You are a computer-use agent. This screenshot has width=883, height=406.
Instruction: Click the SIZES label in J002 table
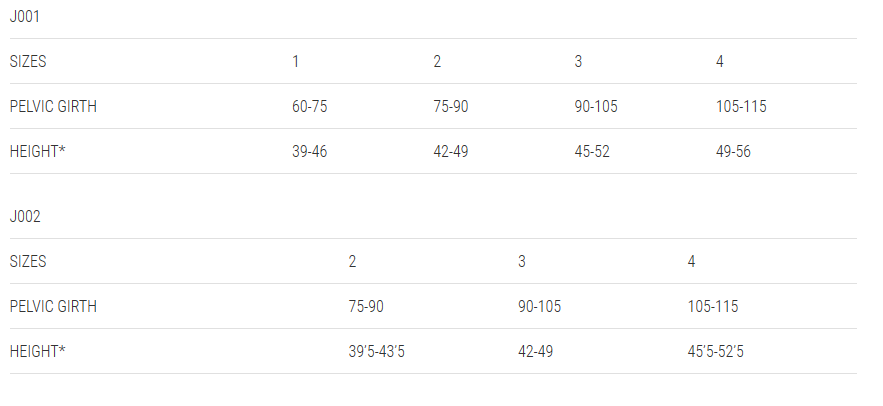click(28, 261)
